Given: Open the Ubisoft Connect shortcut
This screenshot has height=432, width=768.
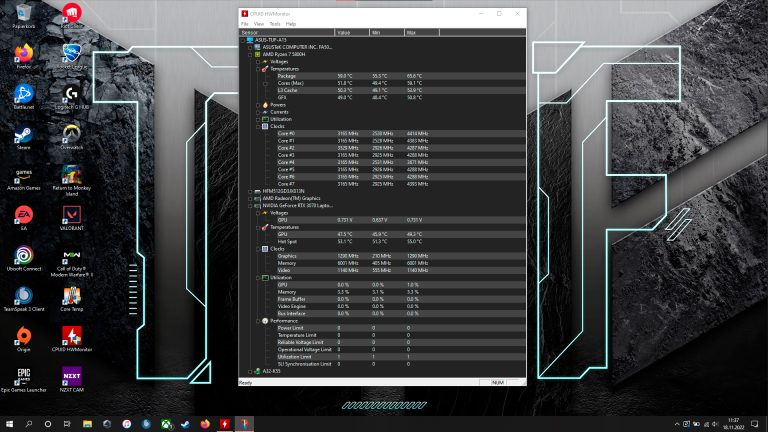Looking at the screenshot, I should (23, 258).
